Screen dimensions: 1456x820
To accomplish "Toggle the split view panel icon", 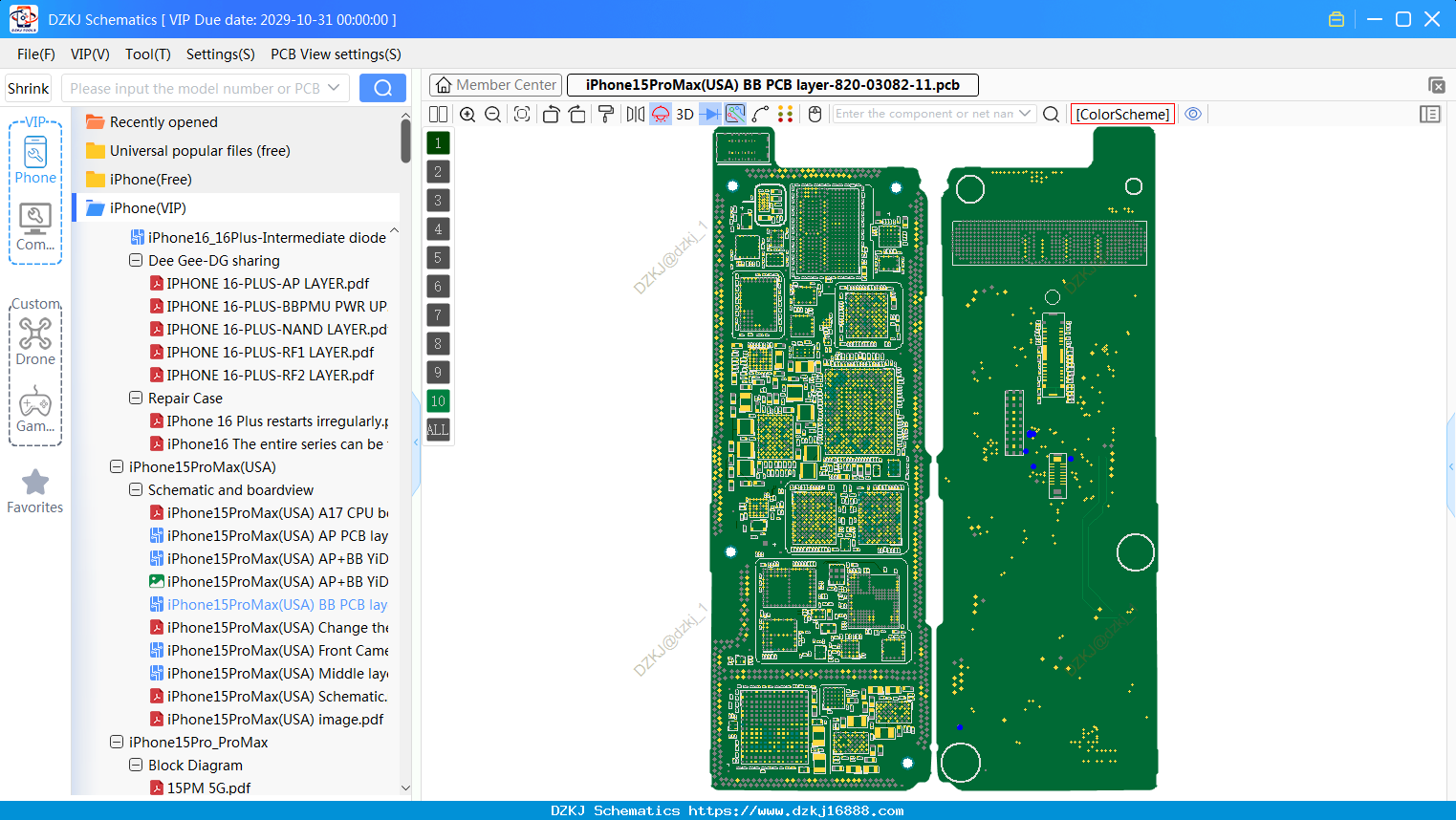I will pyautogui.click(x=438, y=114).
